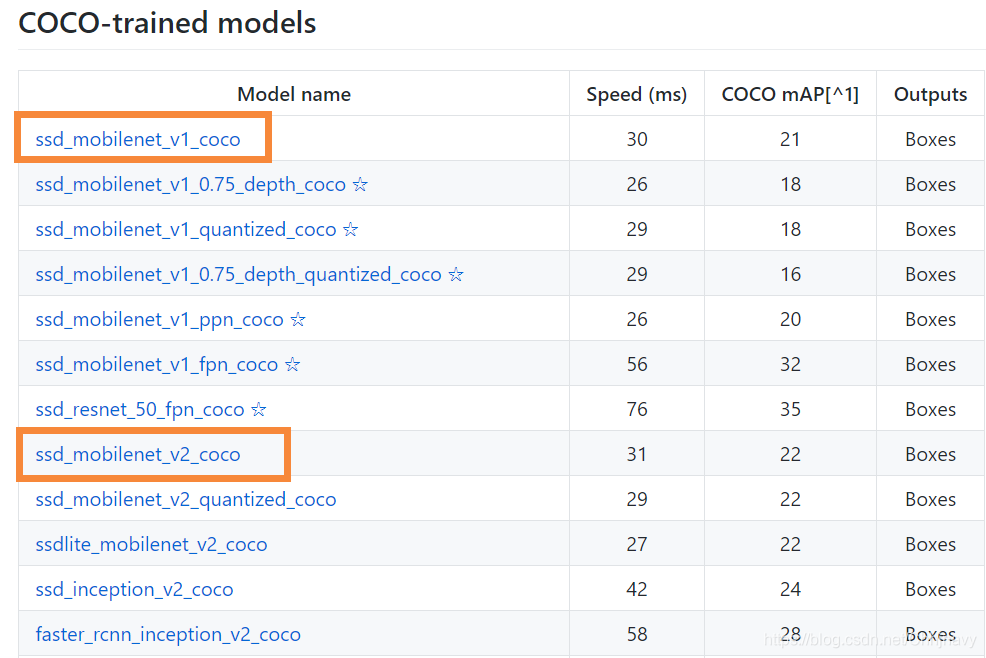This screenshot has width=986, height=658.
Task: Open the ssd_mobilenet_v2_coco model link
Action: [139, 454]
